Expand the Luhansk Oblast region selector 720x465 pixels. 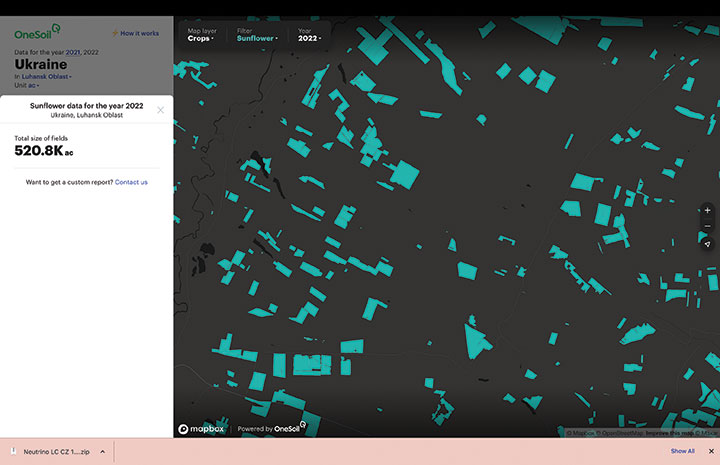point(47,76)
